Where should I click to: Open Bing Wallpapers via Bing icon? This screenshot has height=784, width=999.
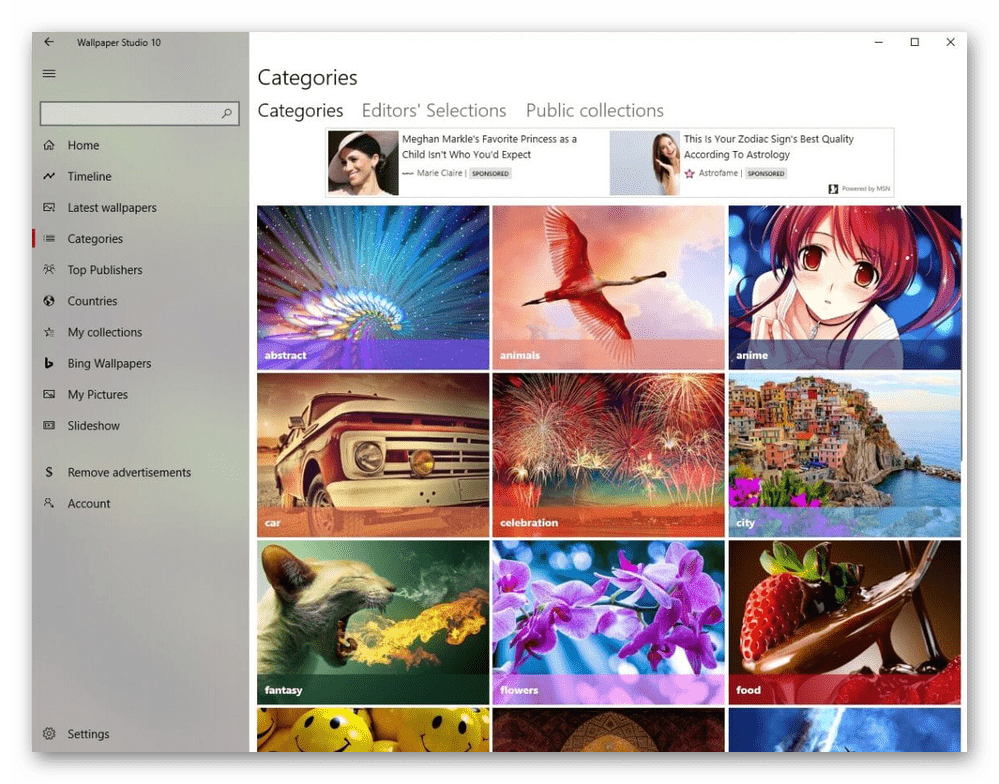pyautogui.click(x=49, y=364)
